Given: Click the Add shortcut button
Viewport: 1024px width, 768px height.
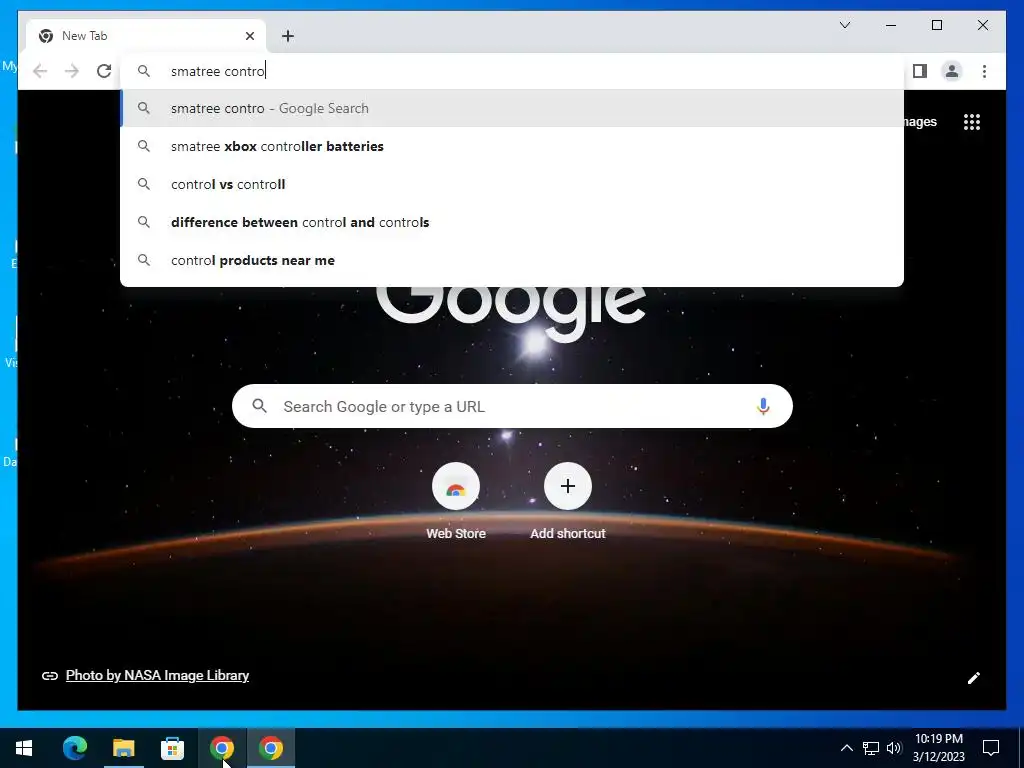Looking at the screenshot, I should click(568, 502).
